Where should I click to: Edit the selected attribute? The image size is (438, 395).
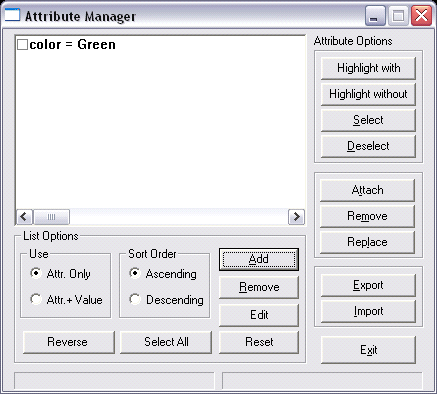pos(259,315)
